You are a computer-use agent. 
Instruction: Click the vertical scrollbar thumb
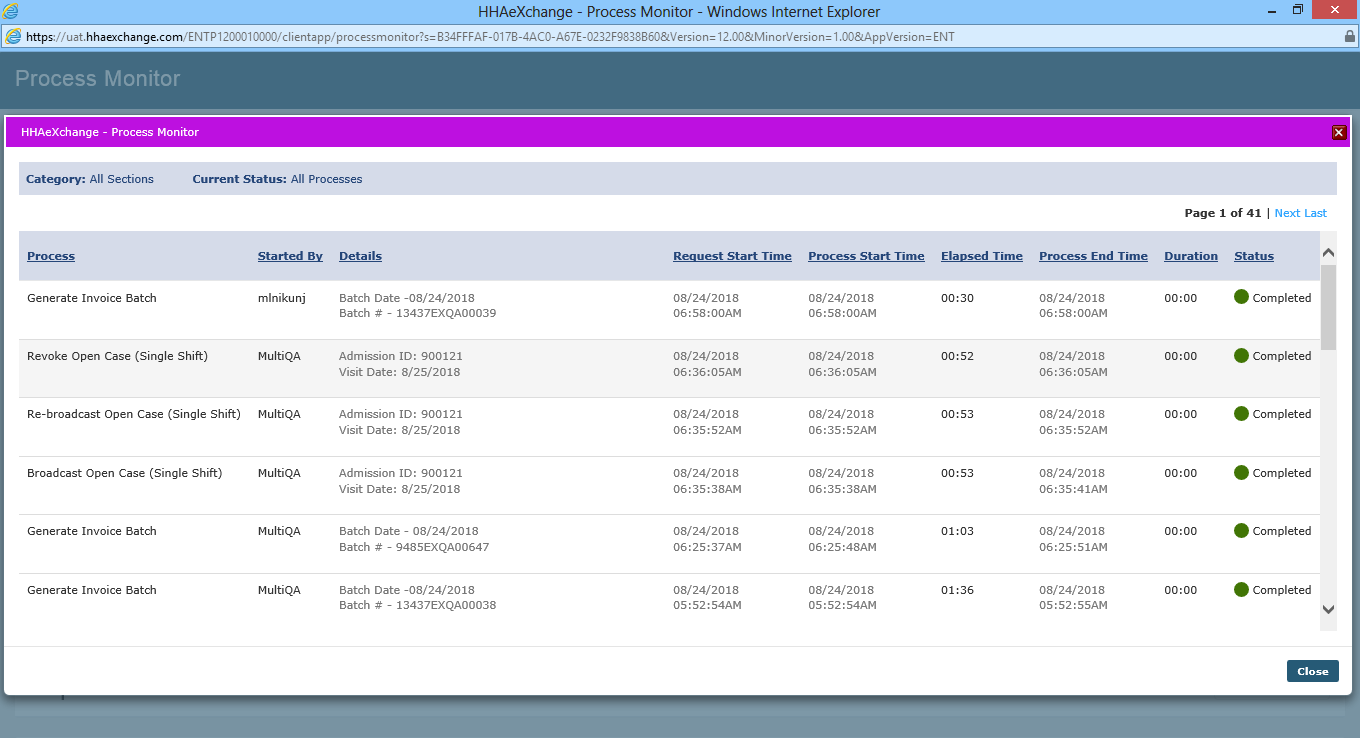click(1328, 307)
